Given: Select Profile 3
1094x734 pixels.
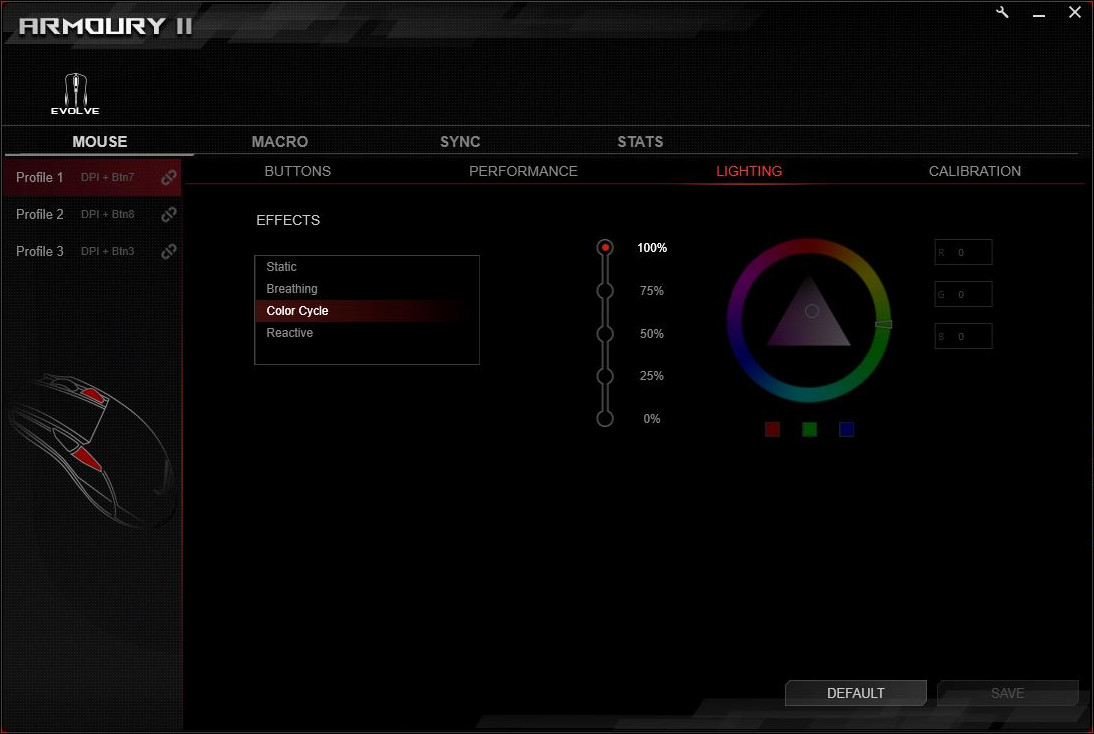Looking at the screenshot, I should click(x=92, y=251).
